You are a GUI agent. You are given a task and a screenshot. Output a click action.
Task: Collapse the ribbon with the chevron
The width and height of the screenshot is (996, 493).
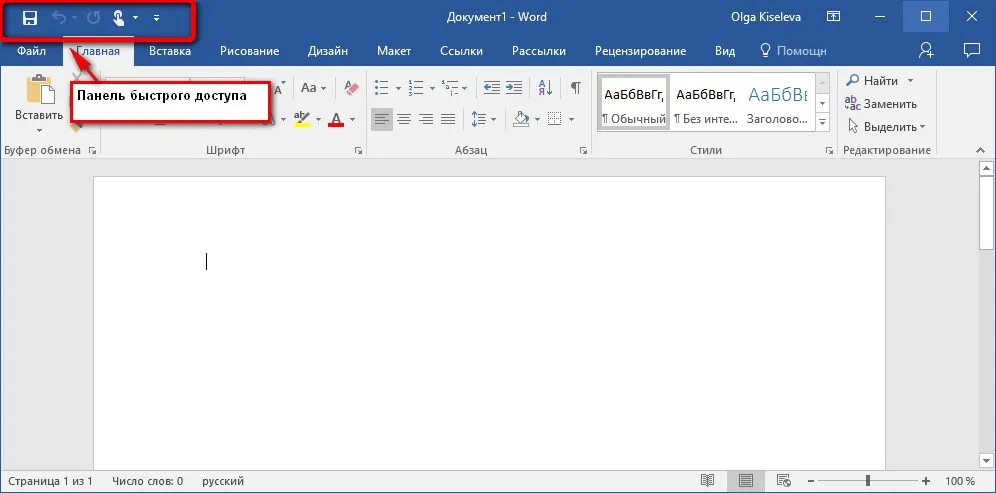(981, 150)
